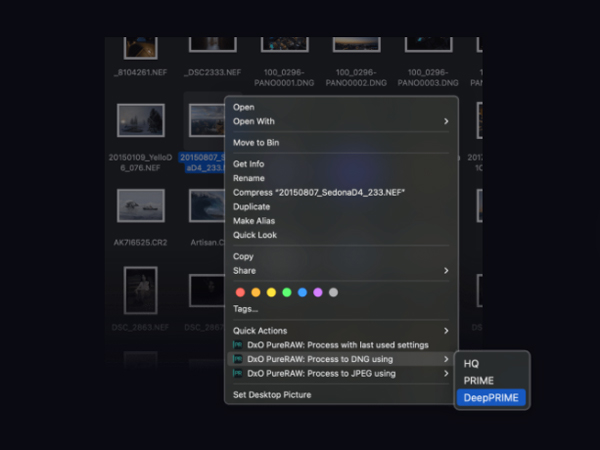Pick DeepPRIME in the submenu
The height and width of the screenshot is (450, 600).
[x=491, y=398]
